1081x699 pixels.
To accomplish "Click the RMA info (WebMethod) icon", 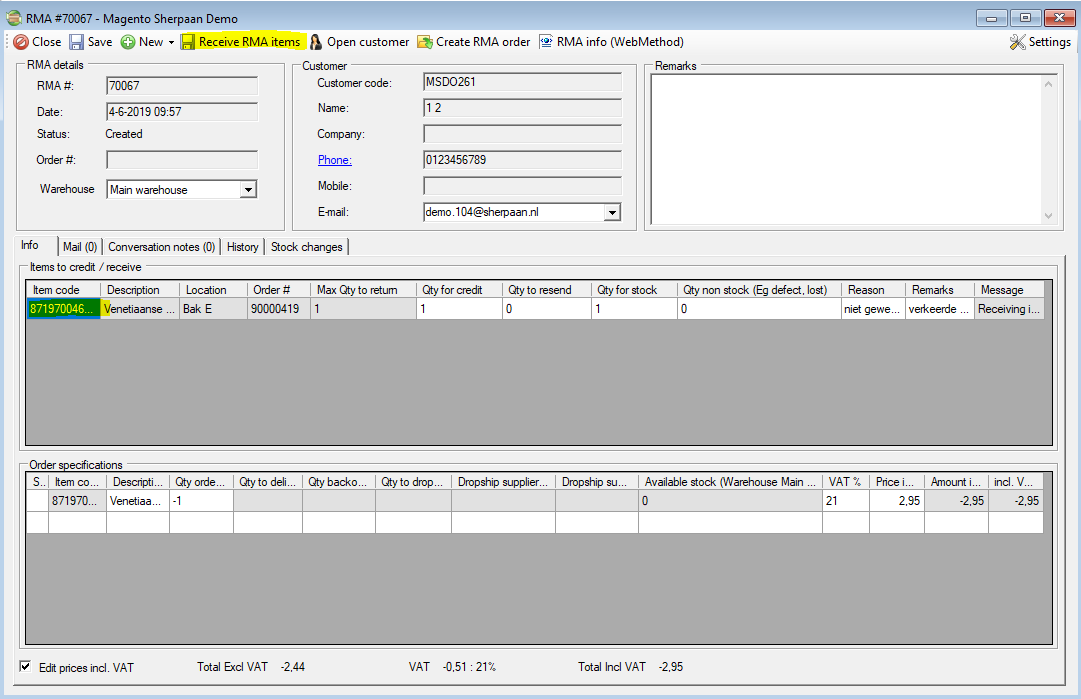I will [546, 42].
